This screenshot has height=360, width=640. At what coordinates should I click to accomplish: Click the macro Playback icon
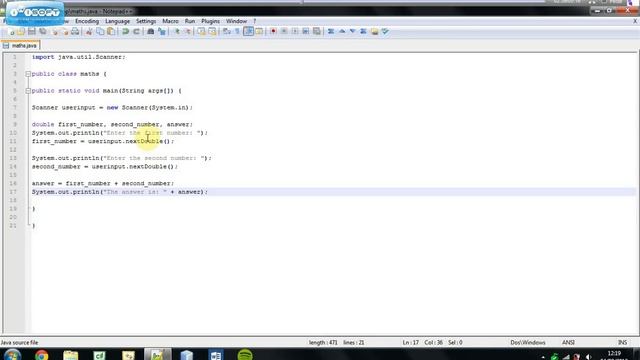pos(295,31)
